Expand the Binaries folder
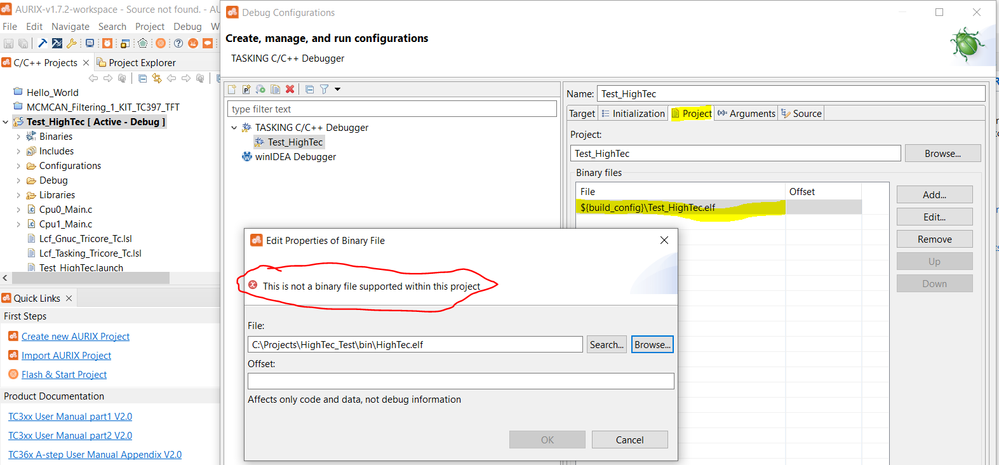The image size is (999, 465). [18, 136]
